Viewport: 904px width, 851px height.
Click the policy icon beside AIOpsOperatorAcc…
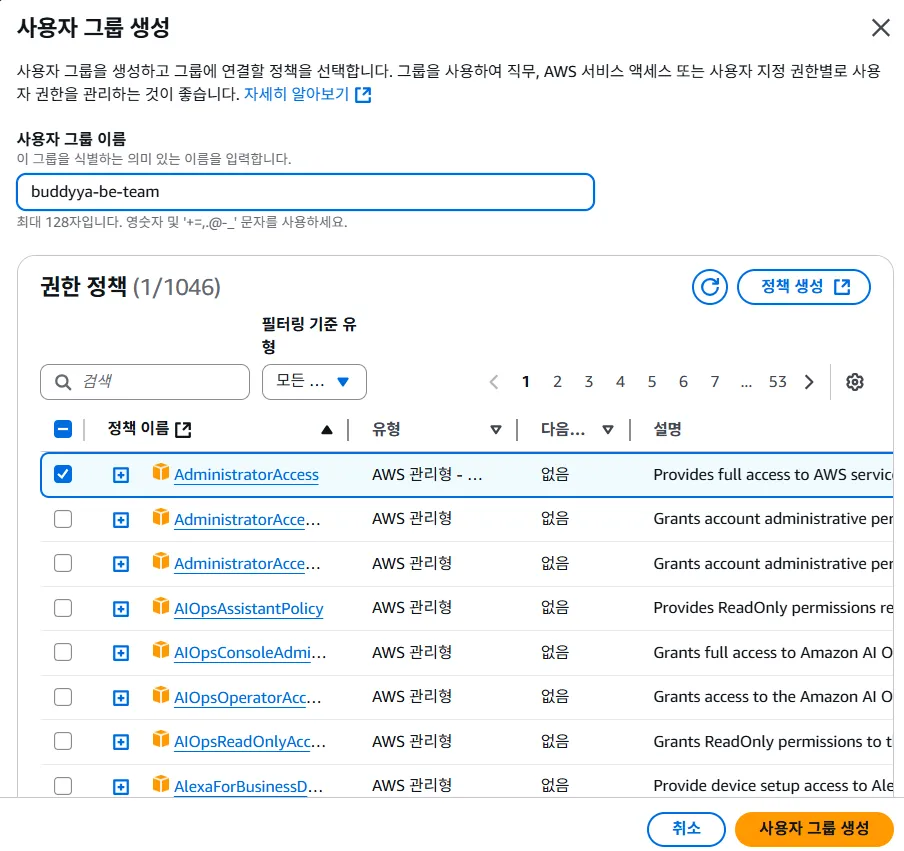pyautogui.click(x=161, y=695)
